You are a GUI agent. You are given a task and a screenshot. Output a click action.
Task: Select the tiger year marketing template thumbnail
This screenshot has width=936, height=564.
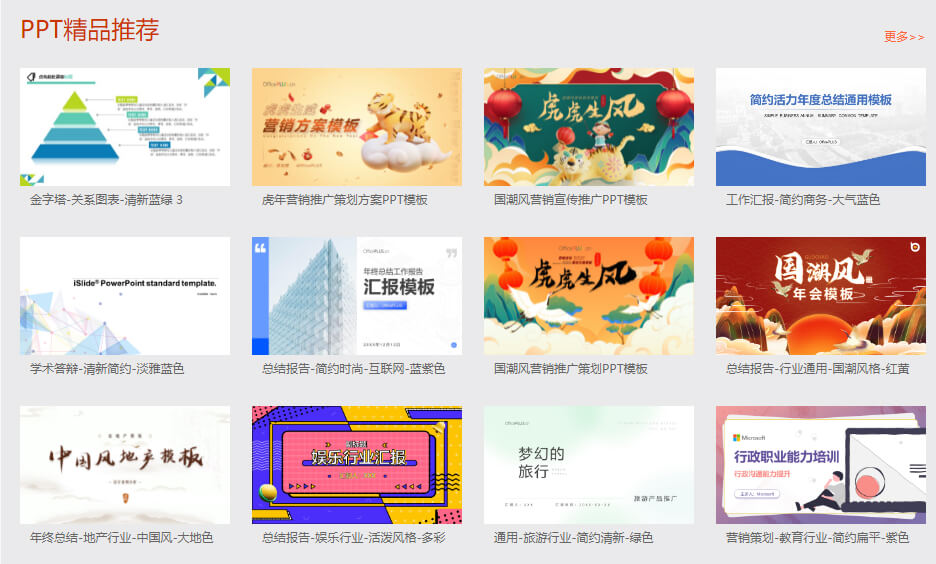pos(357,127)
